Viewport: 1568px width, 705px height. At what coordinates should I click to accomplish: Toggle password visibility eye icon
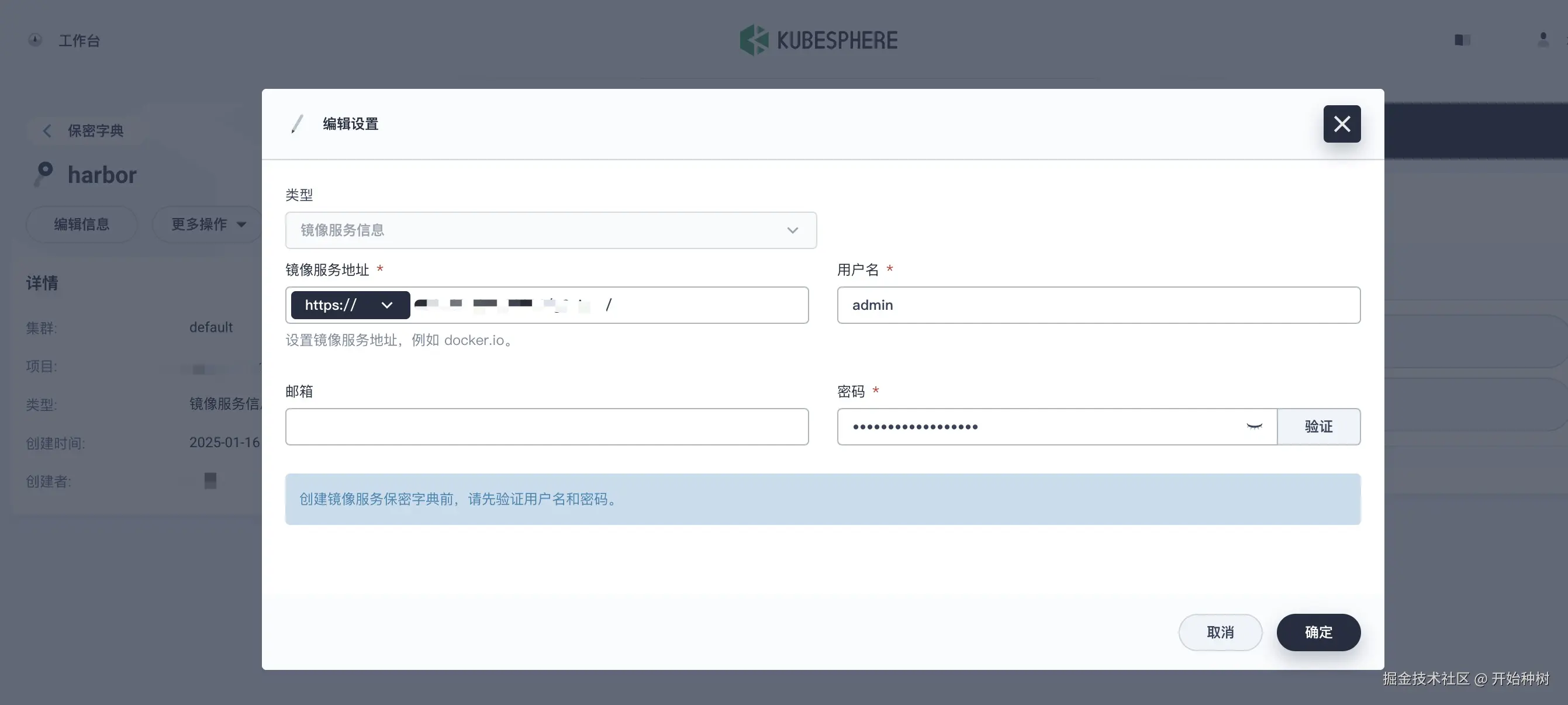click(1254, 427)
